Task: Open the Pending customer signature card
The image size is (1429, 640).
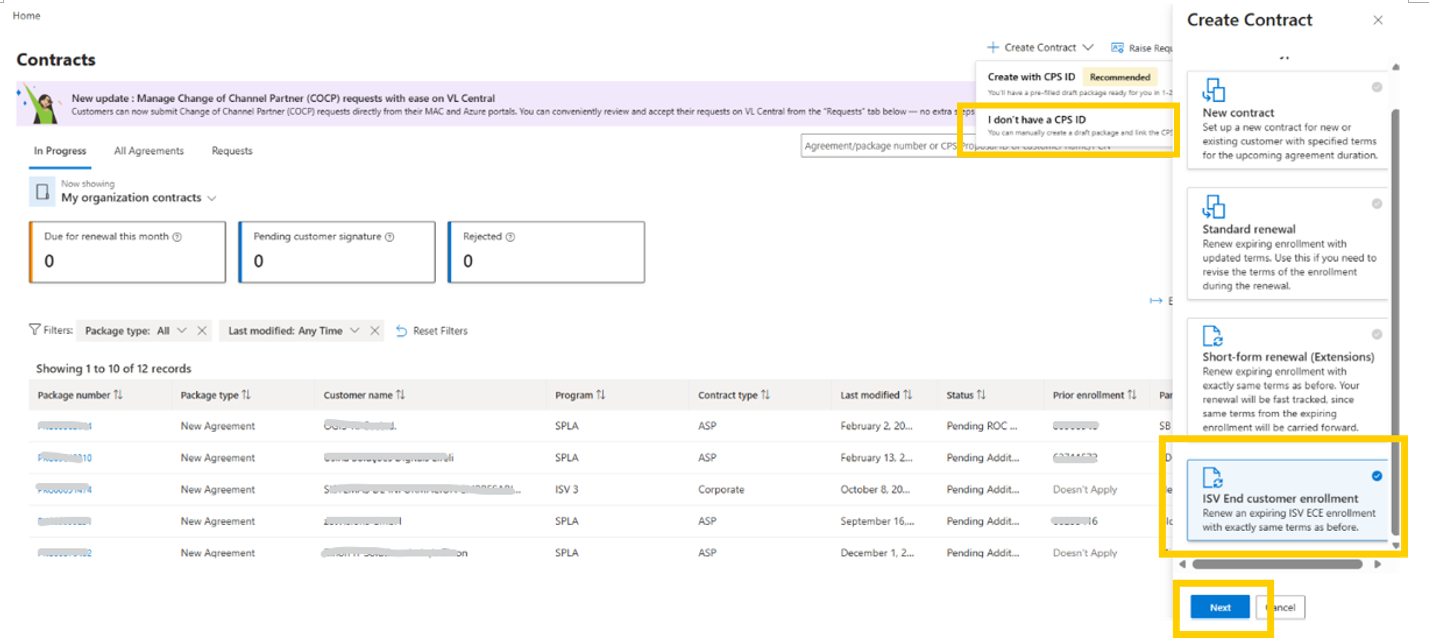Action: (337, 253)
